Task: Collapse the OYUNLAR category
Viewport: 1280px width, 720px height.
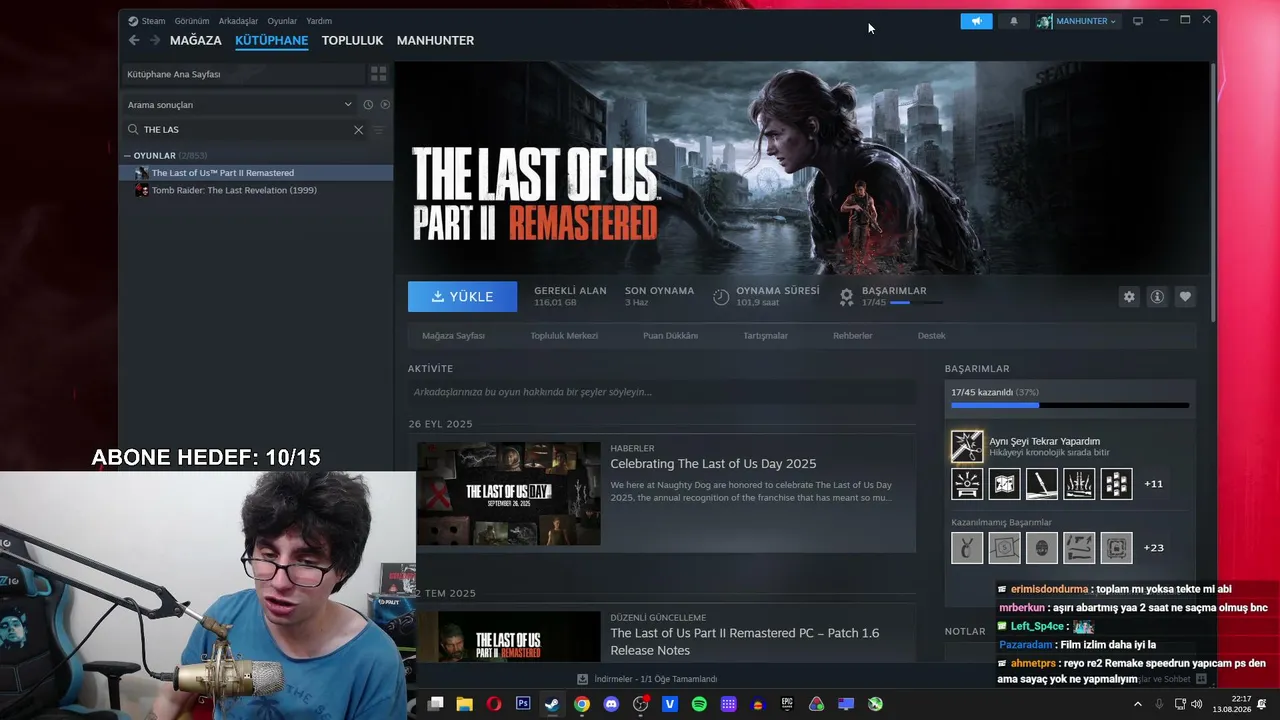Action: pyautogui.click(x=127, y=156)
